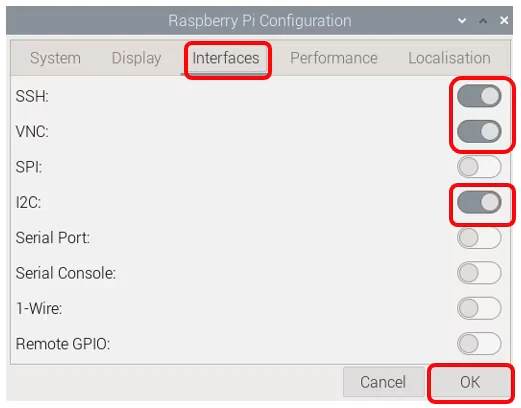
Task: Minimize window with the down chevron icon
Action: pyautogui.click(x=462, y=21)
